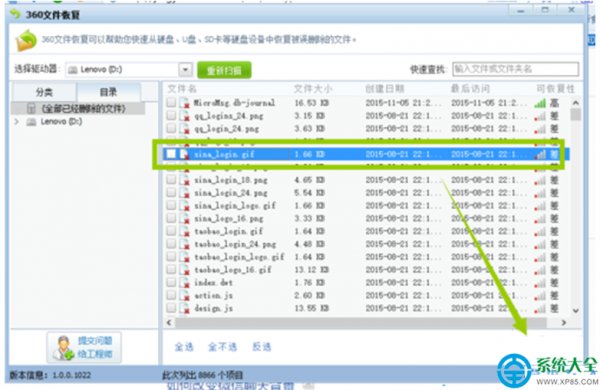This screenshot has width=600, height=390.
Task: Click recoverability bars icon for sina_login_18.png
Action: coord(540,180)
